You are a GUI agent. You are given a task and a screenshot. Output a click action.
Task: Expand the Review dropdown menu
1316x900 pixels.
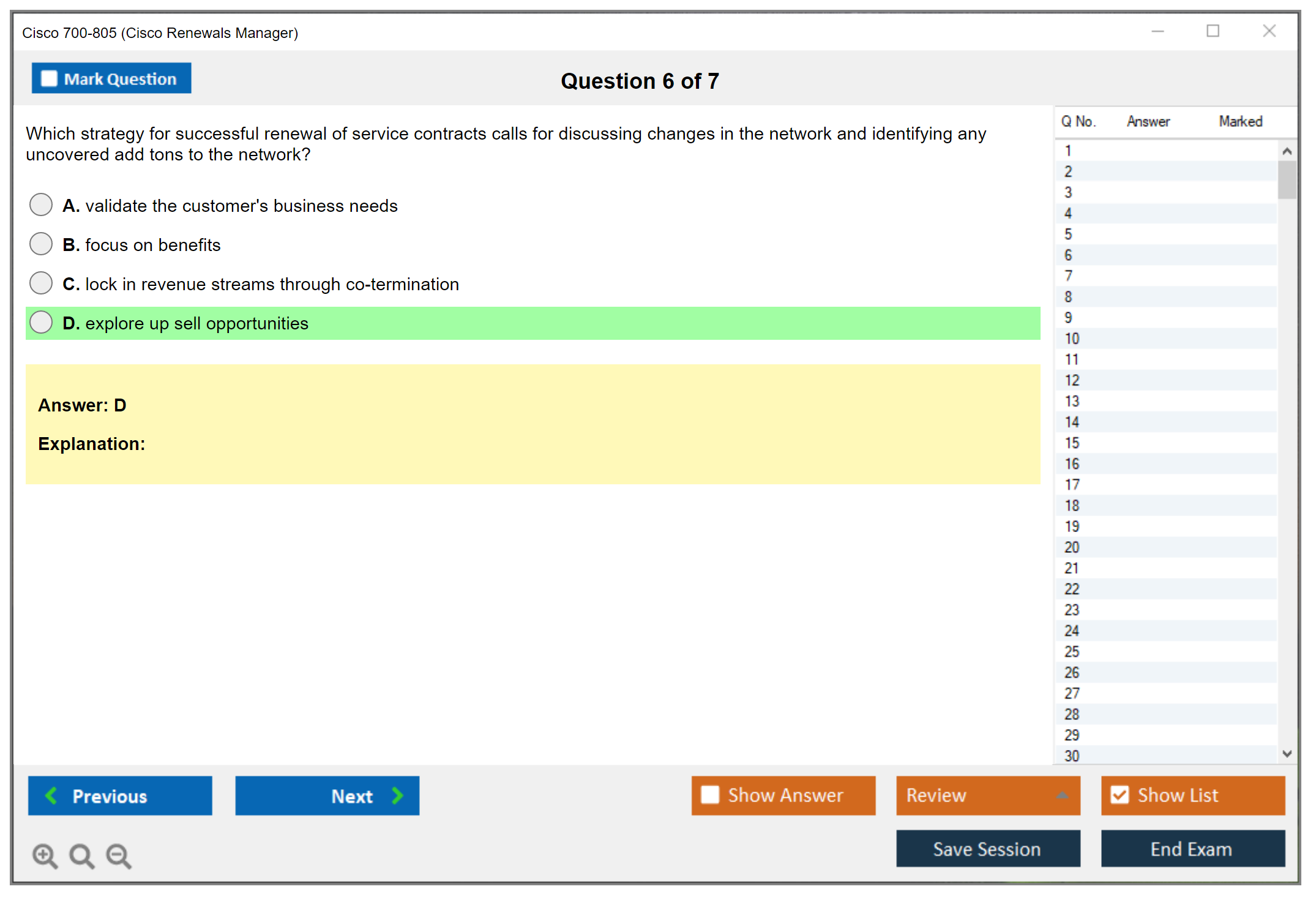1062,795
